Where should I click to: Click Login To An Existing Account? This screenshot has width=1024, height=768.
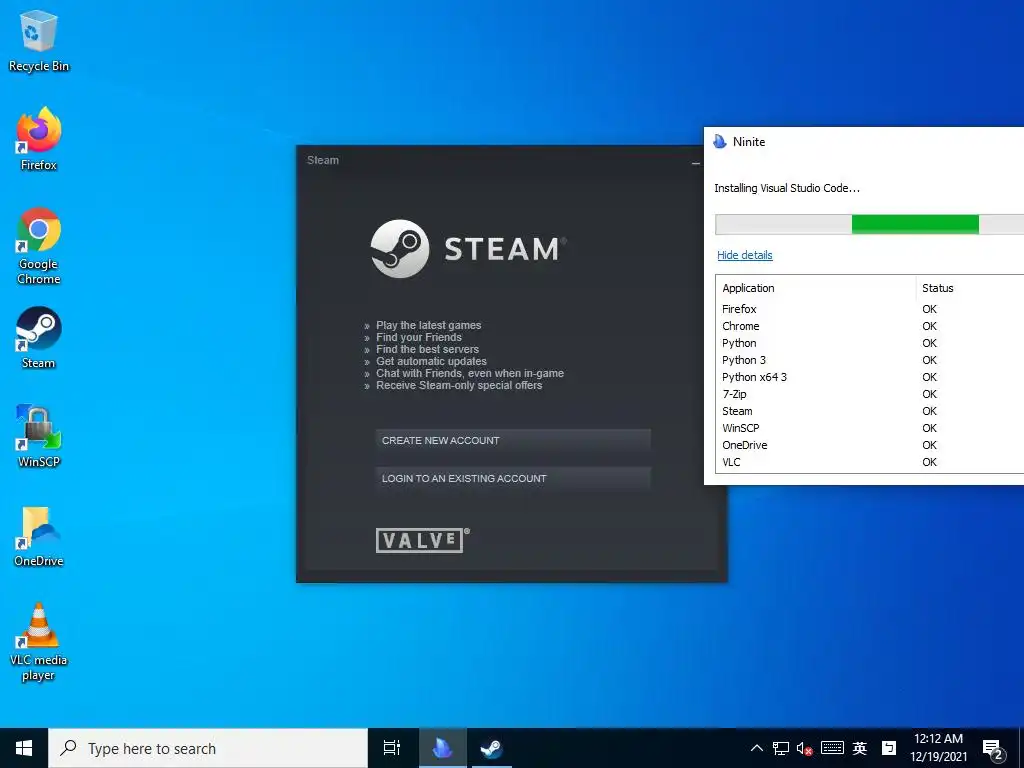[x=513, y=479]
